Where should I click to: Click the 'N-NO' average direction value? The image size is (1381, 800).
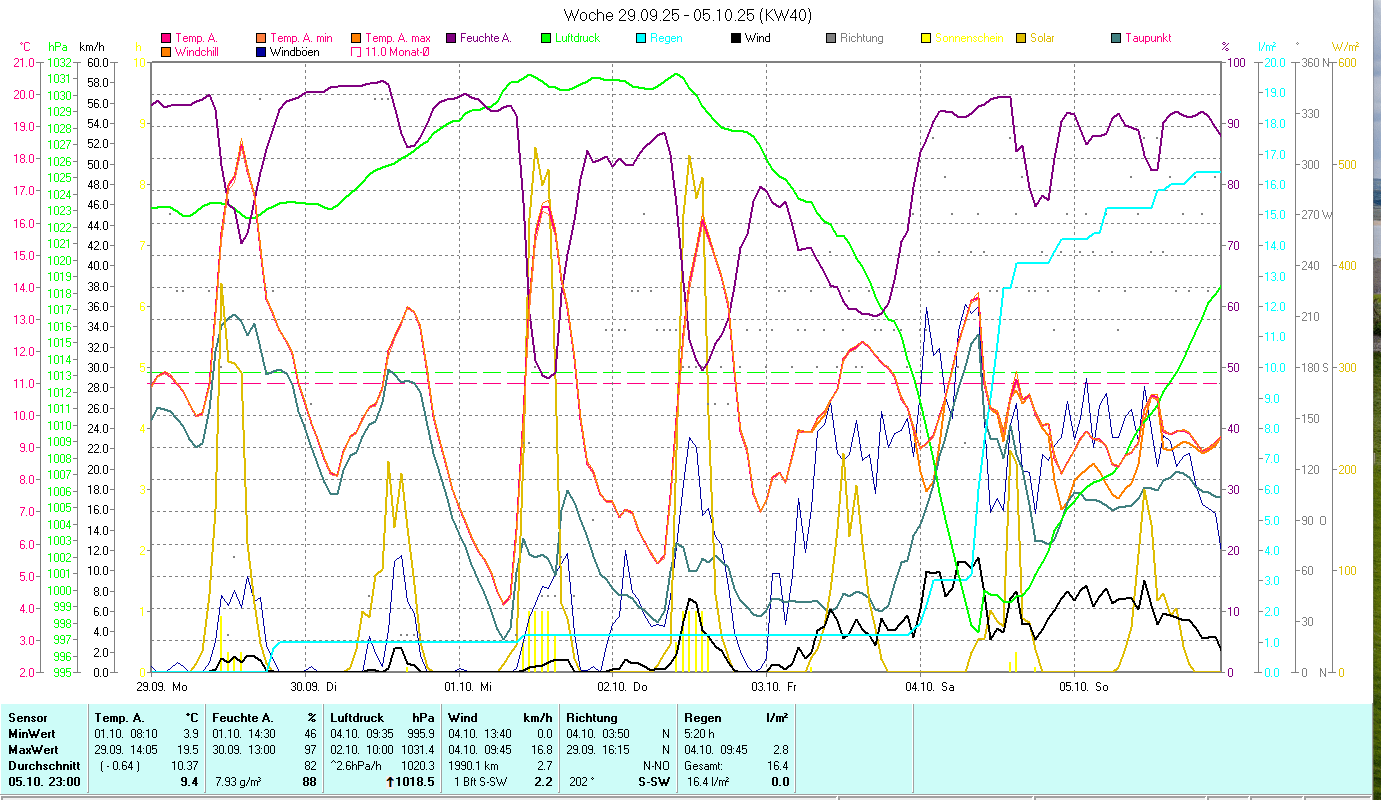coord(656,766)
